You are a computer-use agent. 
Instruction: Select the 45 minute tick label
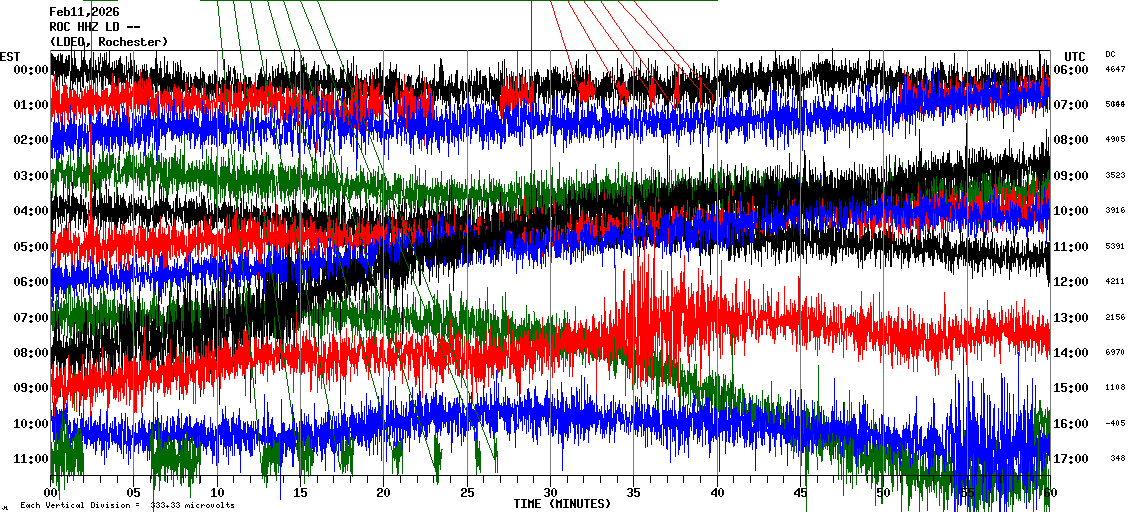point(800,493)
